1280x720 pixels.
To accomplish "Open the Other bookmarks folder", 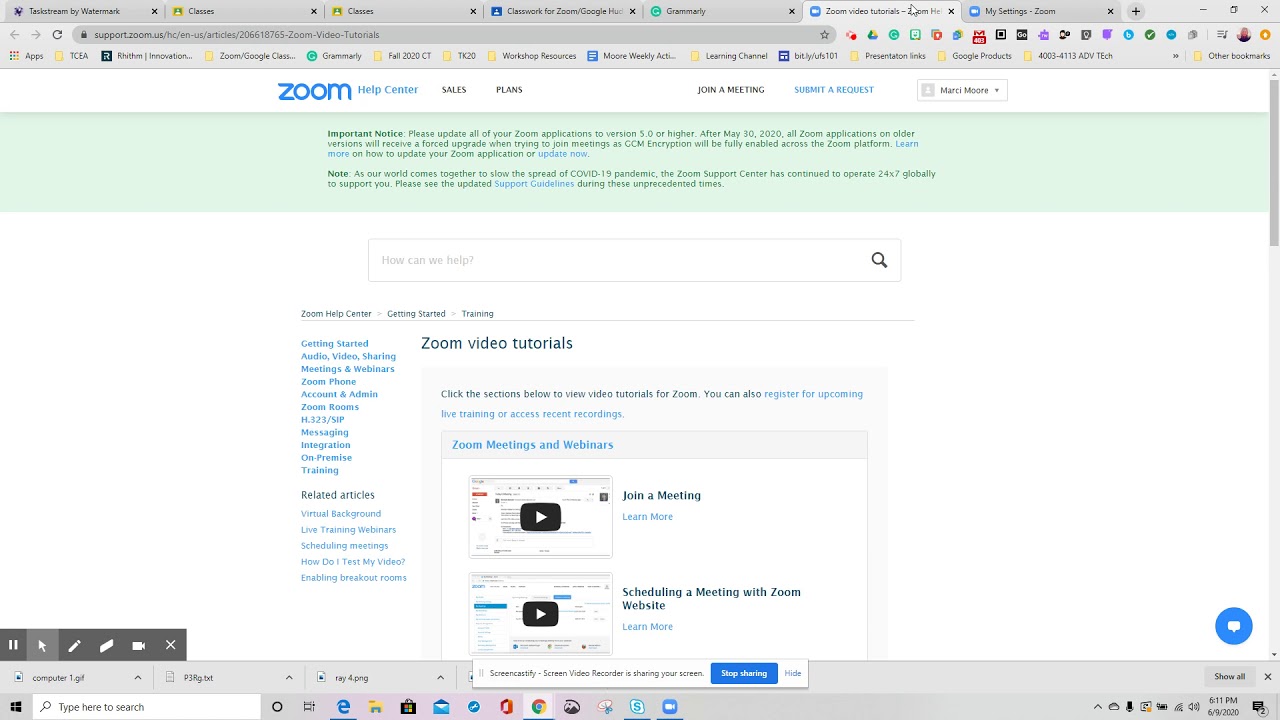I will [x=1232, y=56].
